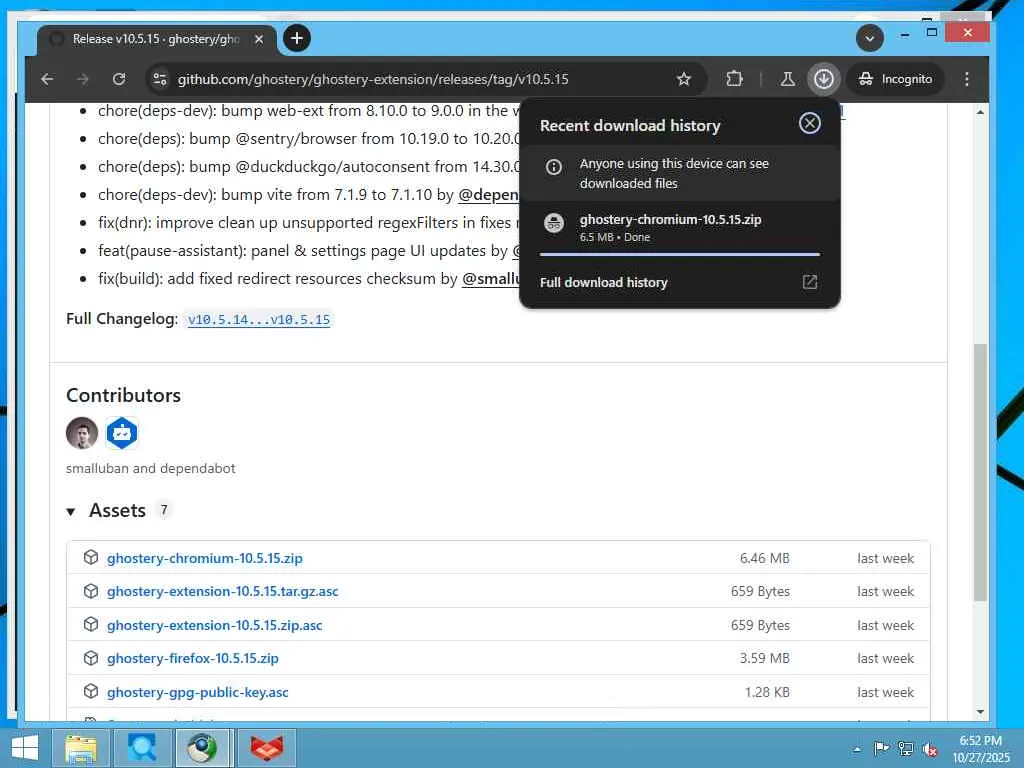Click the 1.28 KB size text
The image size is (1024, 768).
(767, 692)
